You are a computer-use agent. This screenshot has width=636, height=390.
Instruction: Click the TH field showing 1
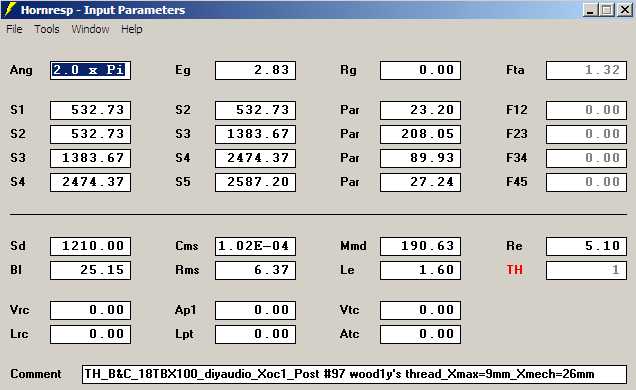click(586, 270)
